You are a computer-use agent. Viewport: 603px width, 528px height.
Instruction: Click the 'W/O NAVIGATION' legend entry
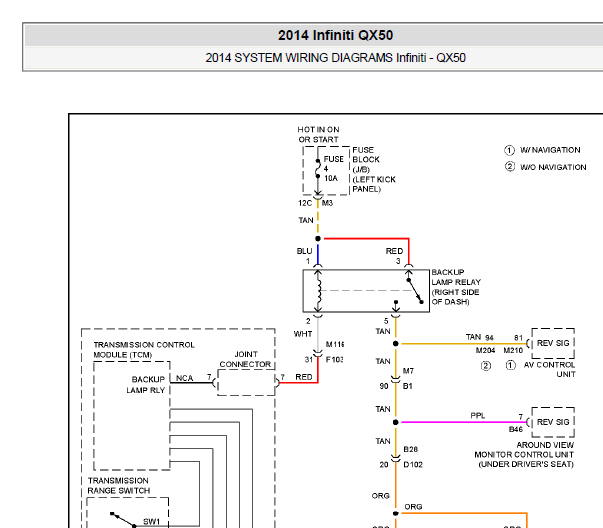pyautogui.click(x=553, y=167)
